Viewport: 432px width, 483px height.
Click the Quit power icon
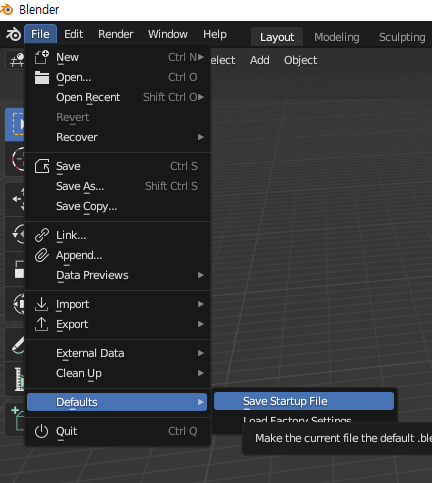pos(41,431)
